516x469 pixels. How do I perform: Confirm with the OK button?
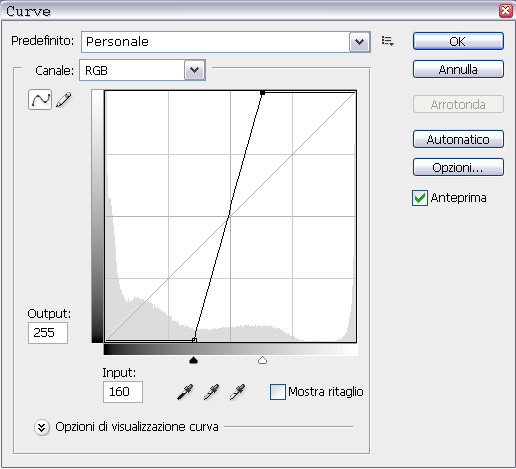pos(458,41)
